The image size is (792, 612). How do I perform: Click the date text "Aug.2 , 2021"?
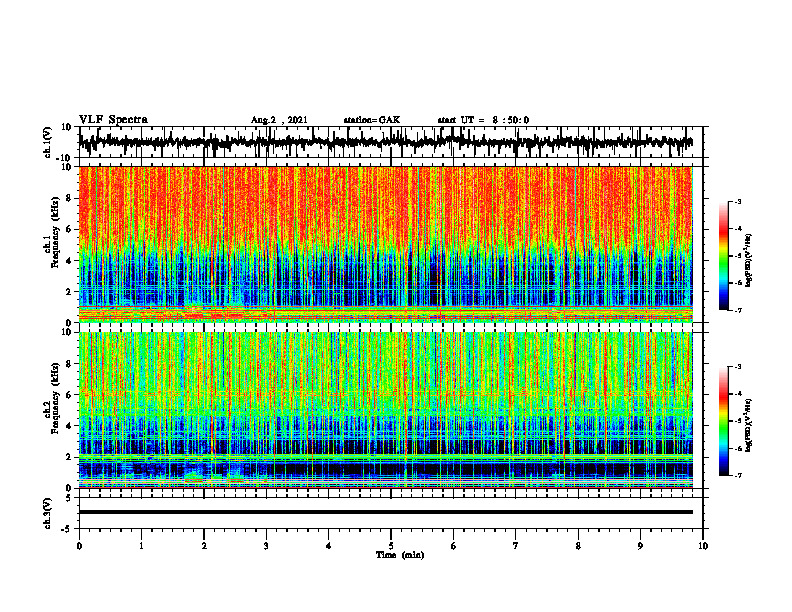(279, 120)
